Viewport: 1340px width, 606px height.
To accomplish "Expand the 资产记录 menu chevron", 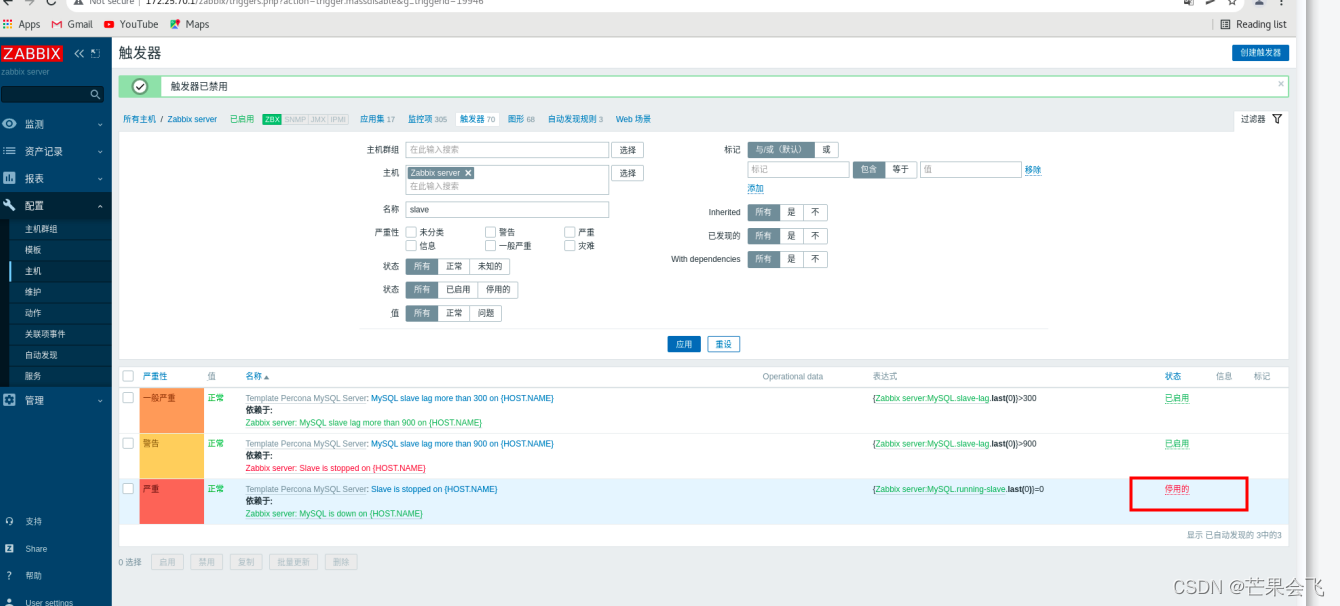I will pyautogui.click(x=100, y=152).
